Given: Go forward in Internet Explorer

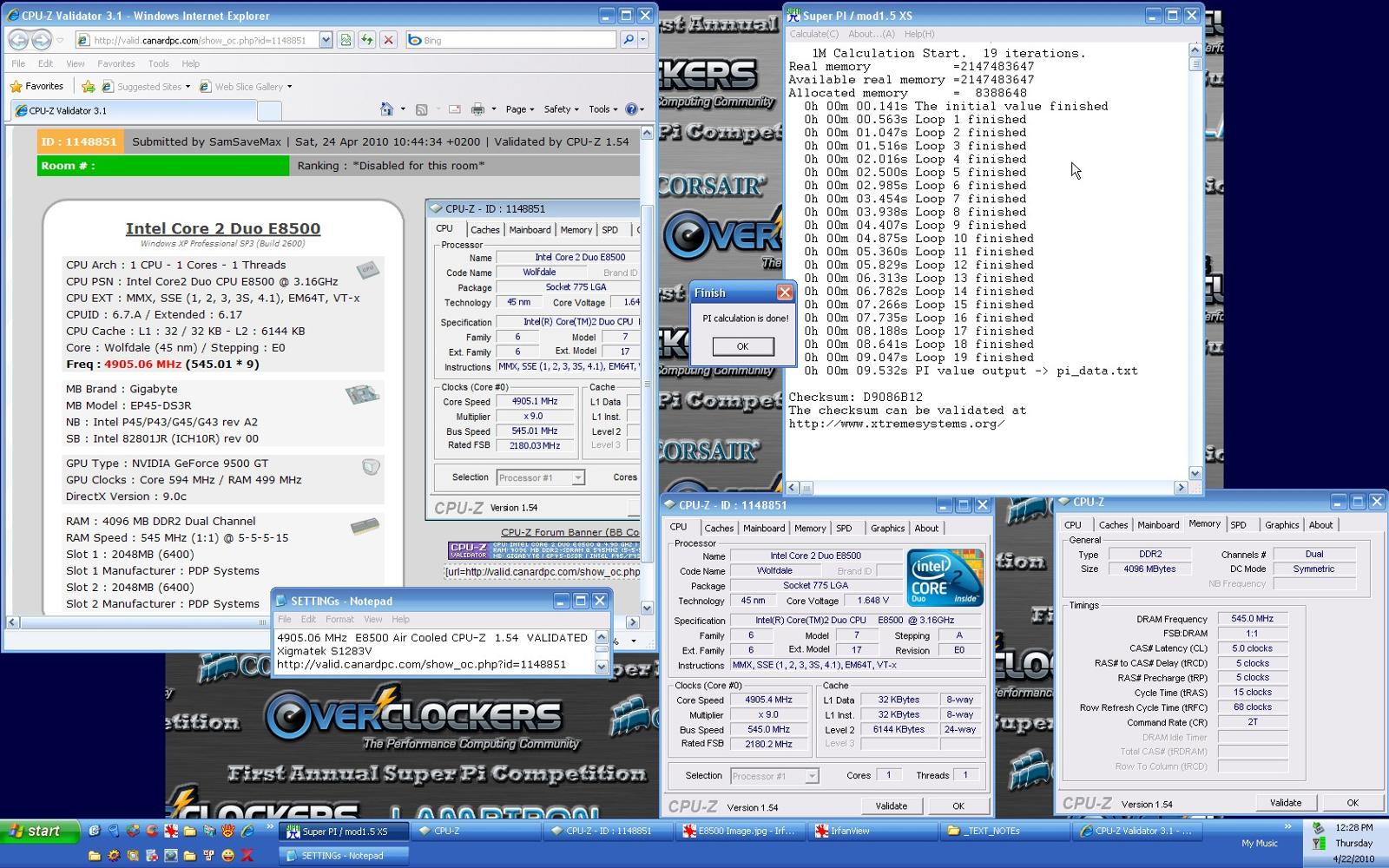Looking at the screenshot, I should point(41,40).
